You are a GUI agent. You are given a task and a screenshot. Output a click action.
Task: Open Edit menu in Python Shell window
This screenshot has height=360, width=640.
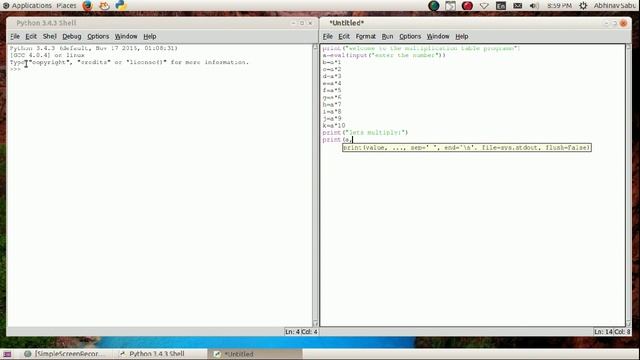coord(31,36)
